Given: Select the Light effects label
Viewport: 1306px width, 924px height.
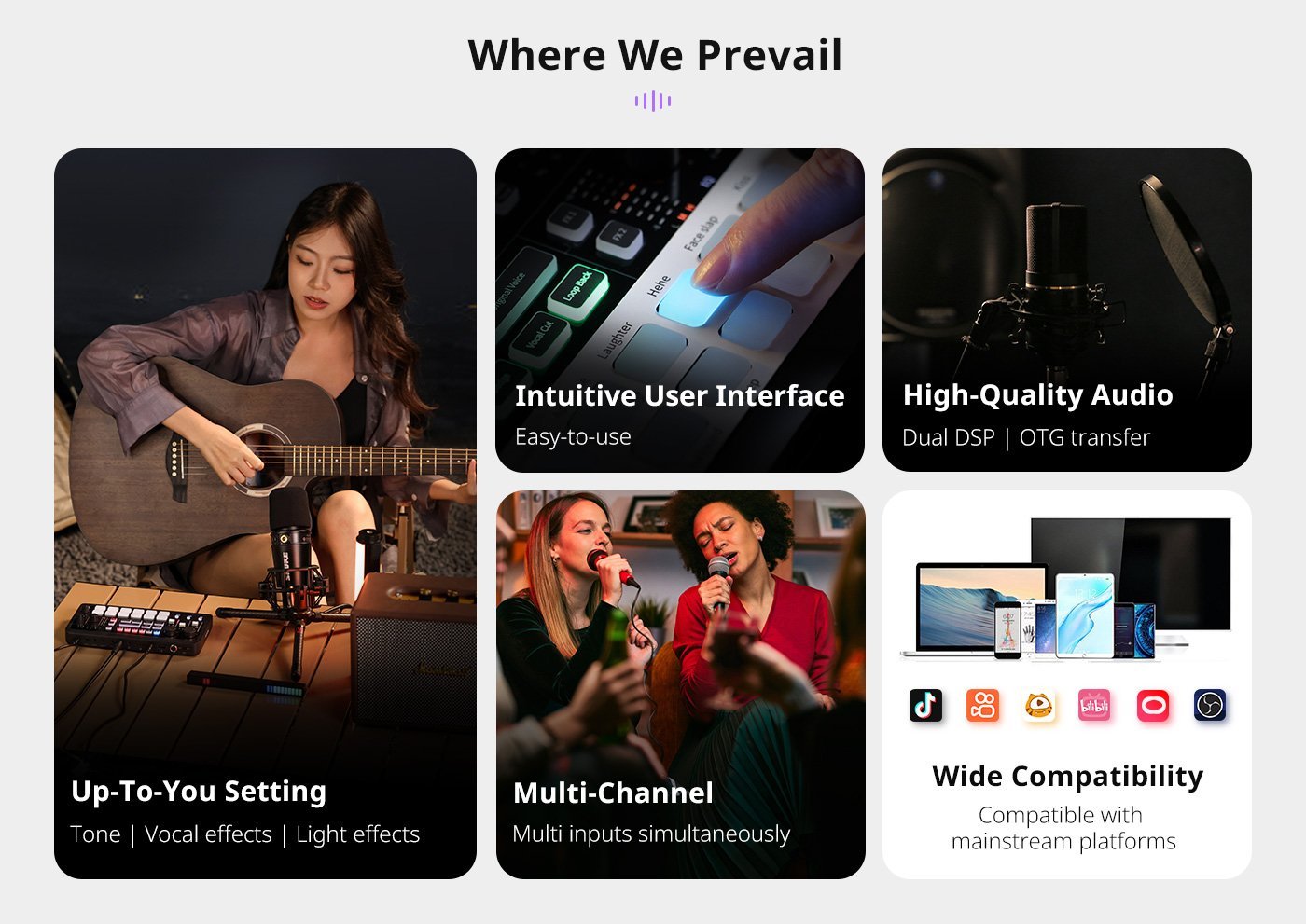Looking at the screenshot, I should [x=358, y=834].
